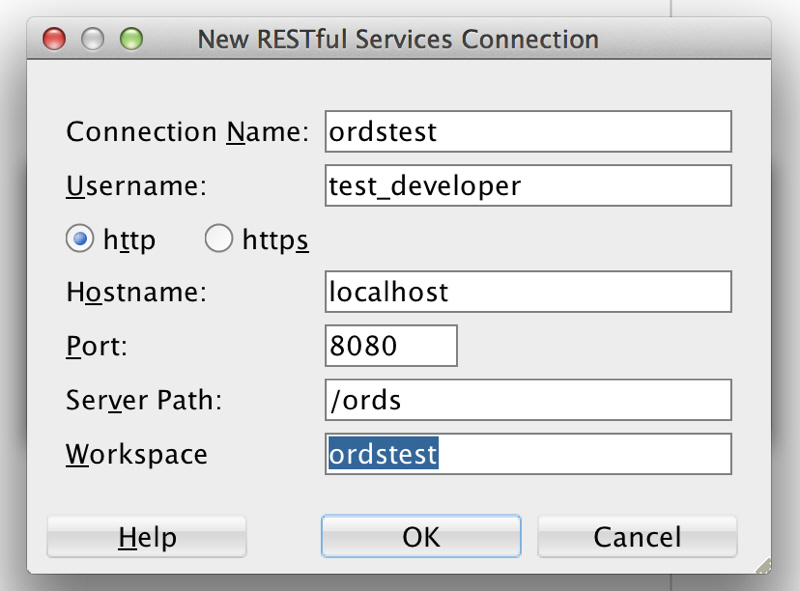Click the Port field showing 8080

click(391, 346)
